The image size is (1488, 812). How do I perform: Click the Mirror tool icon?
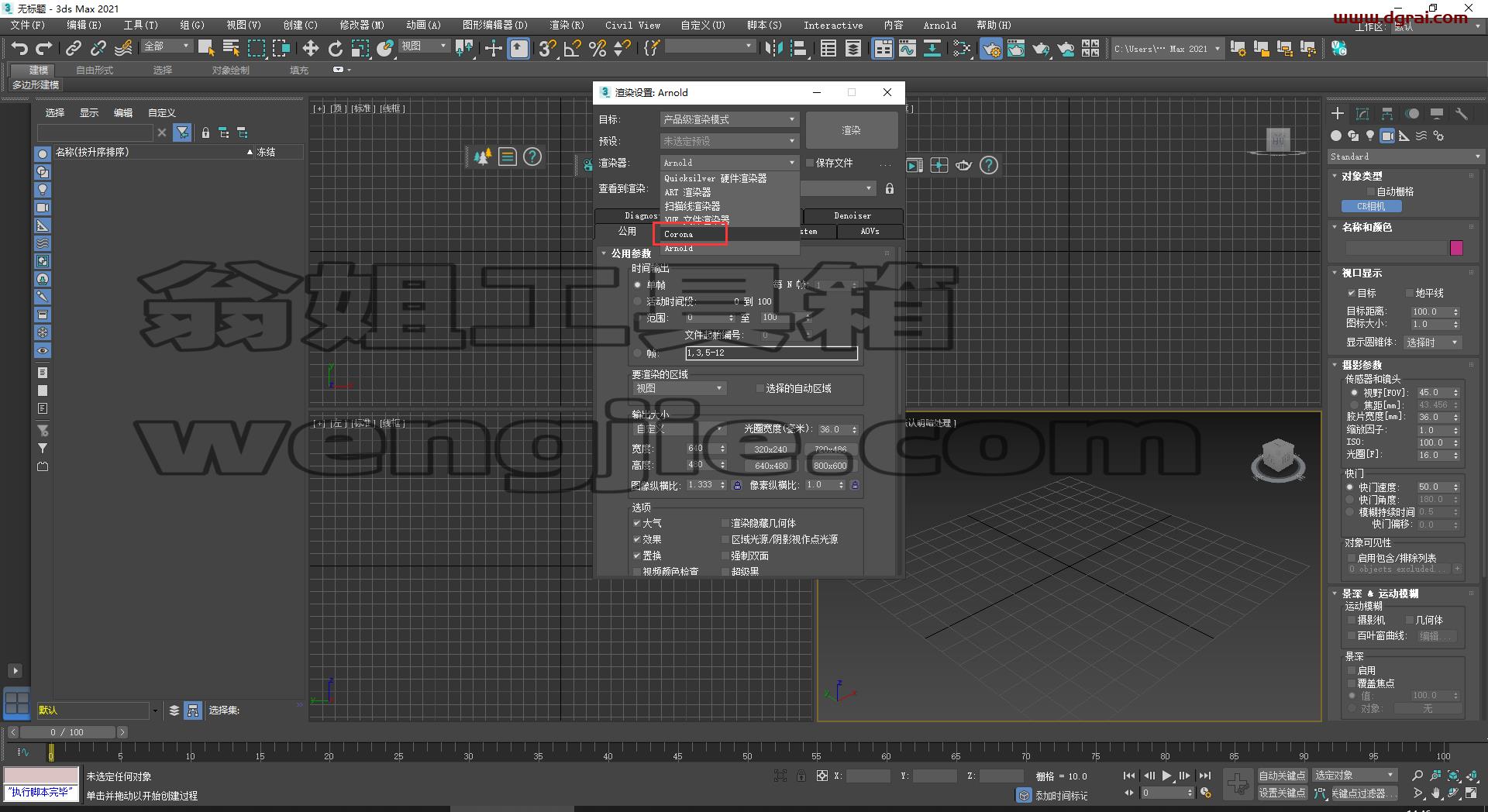coord(773,49)
